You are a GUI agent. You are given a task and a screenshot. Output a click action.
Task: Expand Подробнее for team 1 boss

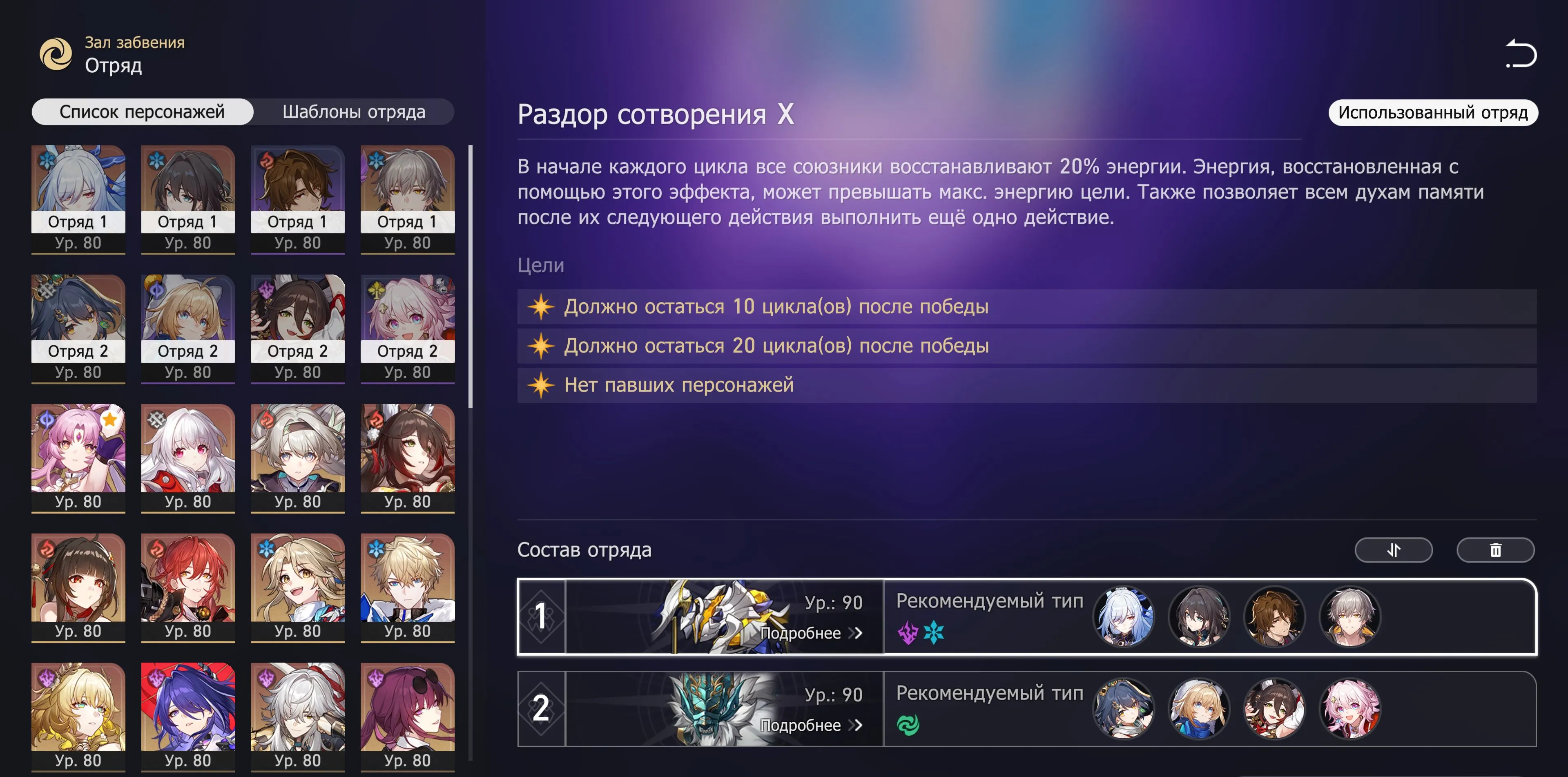[x=811, y=633]
